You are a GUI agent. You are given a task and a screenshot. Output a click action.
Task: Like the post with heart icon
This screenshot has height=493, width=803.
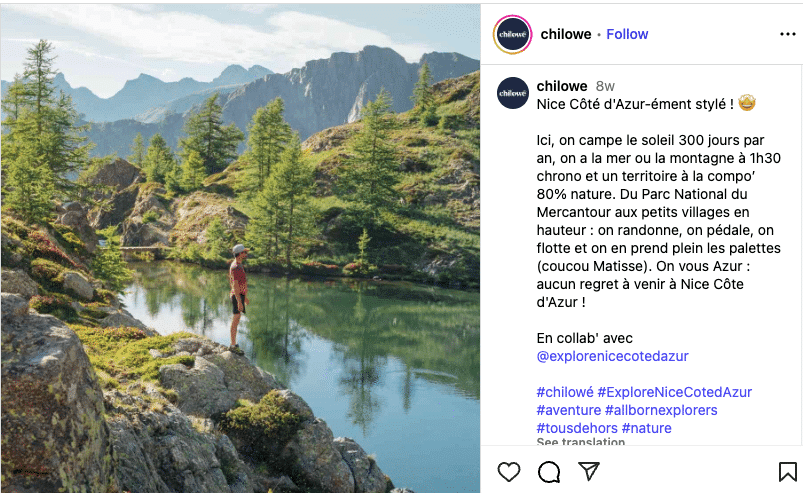(x=509, y=471)
